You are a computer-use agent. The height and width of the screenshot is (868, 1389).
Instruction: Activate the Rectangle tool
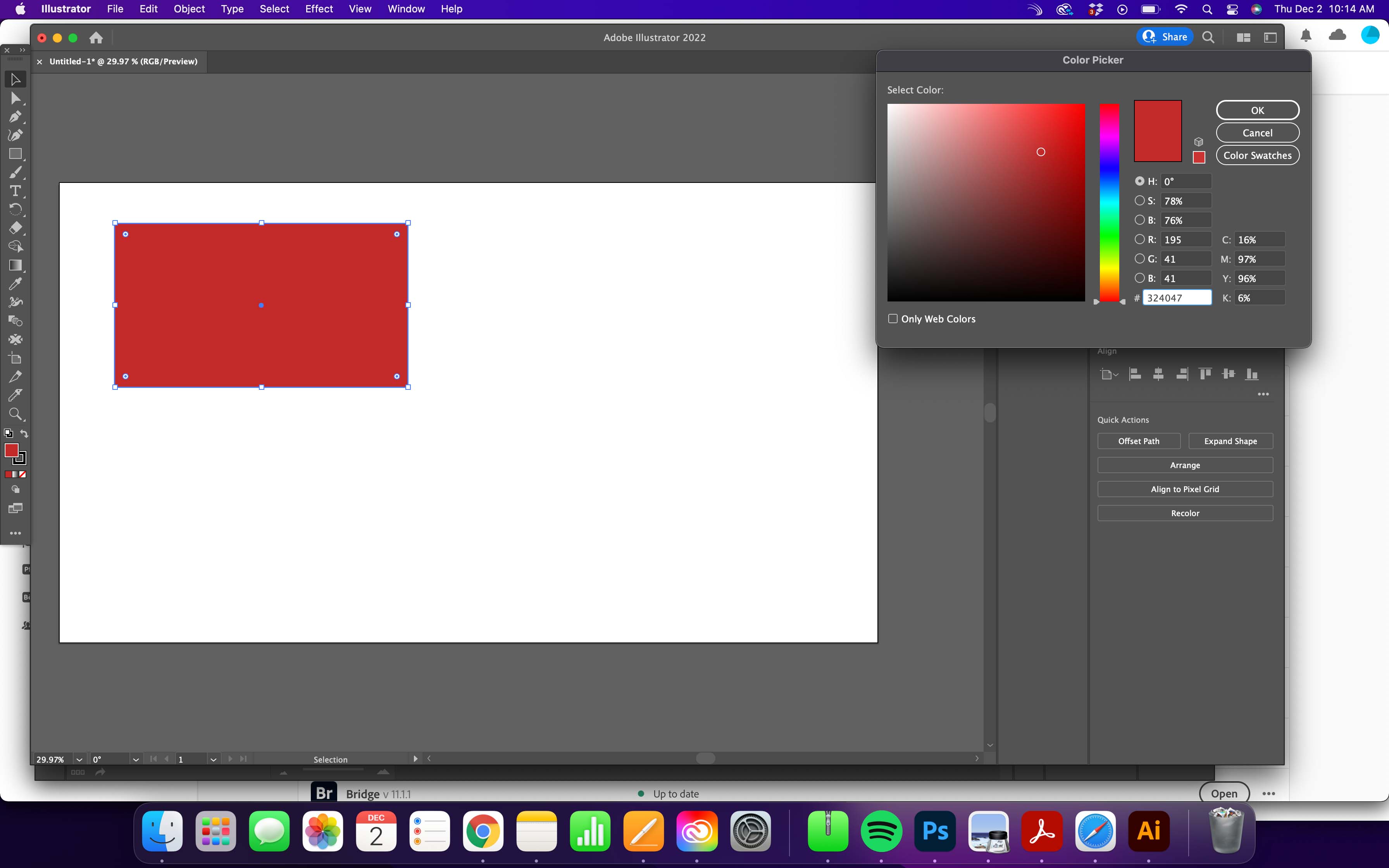[x=16, y=154]
